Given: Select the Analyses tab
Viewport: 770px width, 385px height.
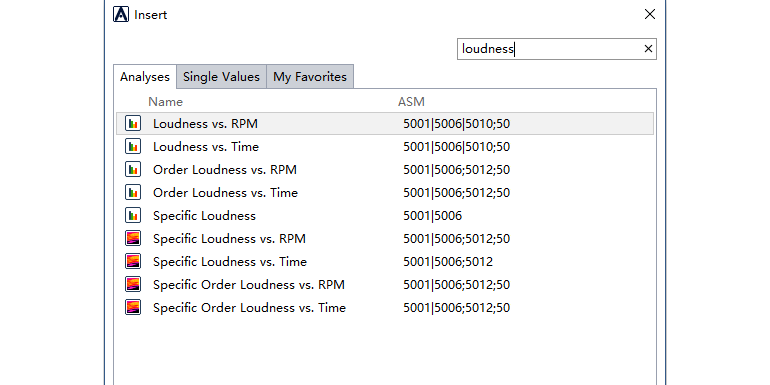Looking at the screenshot, I should pyautogui.click(x=145, y=77).
